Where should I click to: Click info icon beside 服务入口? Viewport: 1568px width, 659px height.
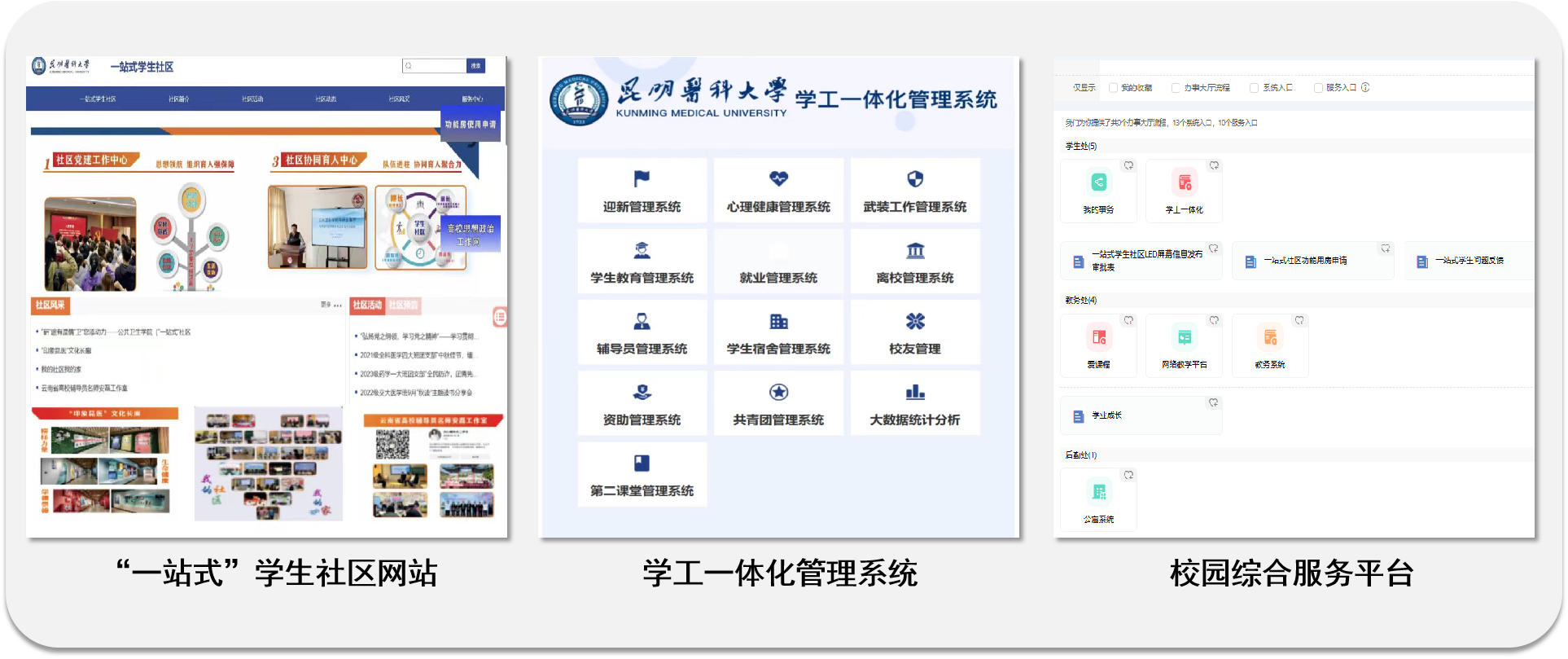point(1365,88)
